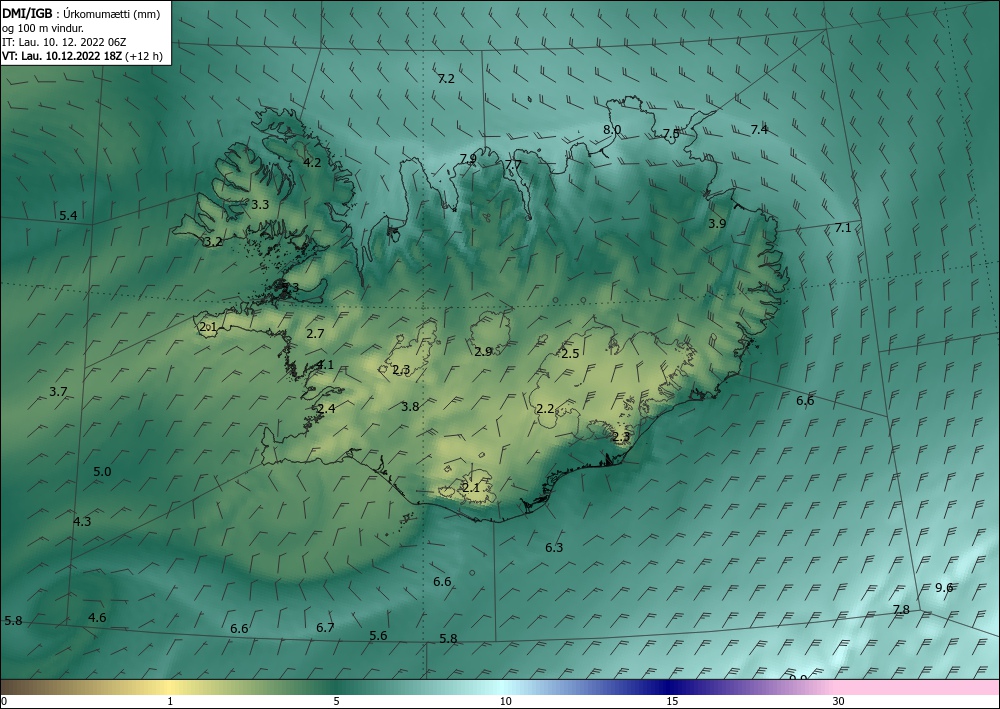The image size is (1000, 709).
Task: Click the '15' tick label on the color scale
Action: 672,702
